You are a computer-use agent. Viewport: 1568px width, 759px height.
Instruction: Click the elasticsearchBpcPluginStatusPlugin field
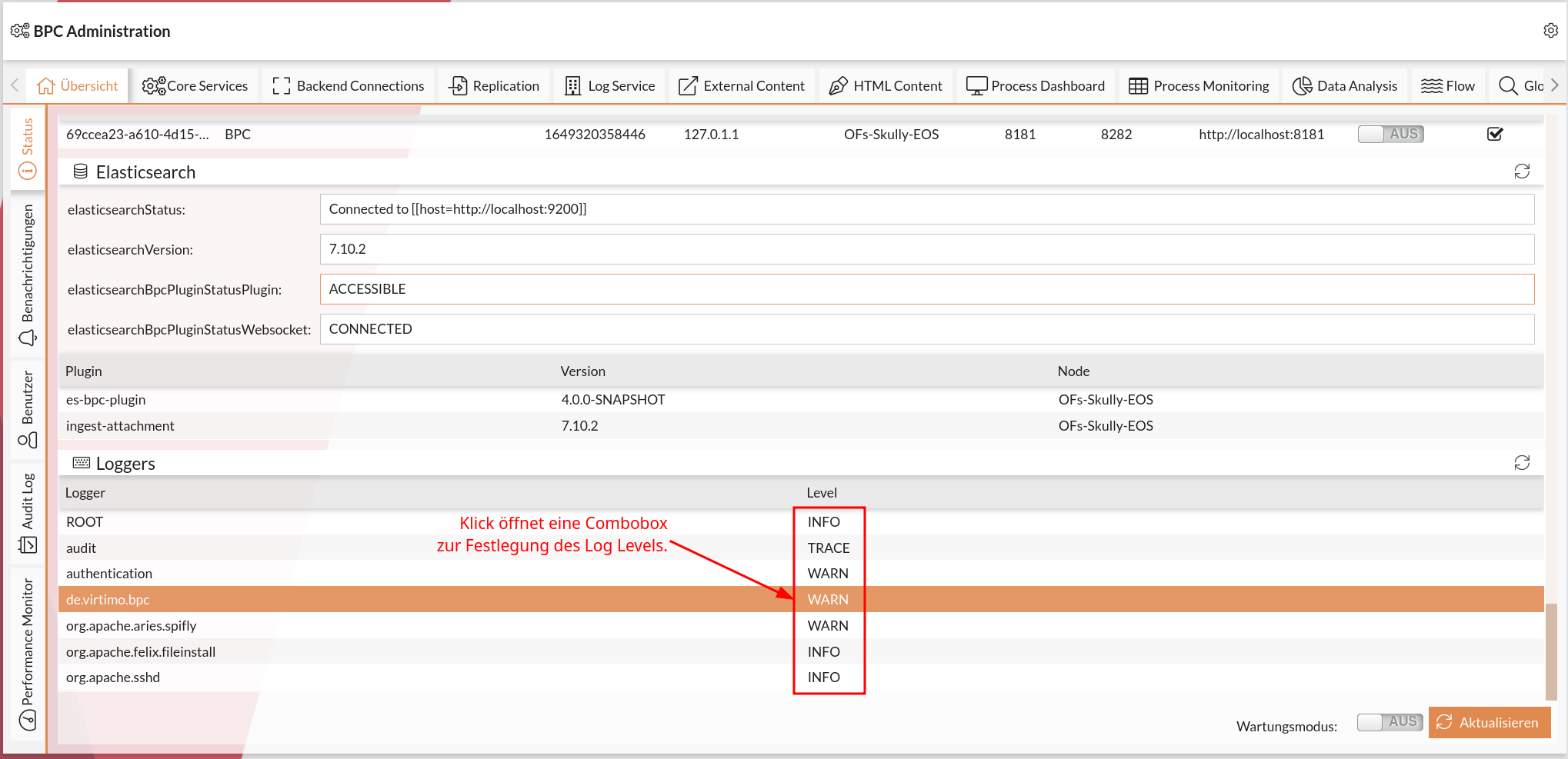point(926,289)
